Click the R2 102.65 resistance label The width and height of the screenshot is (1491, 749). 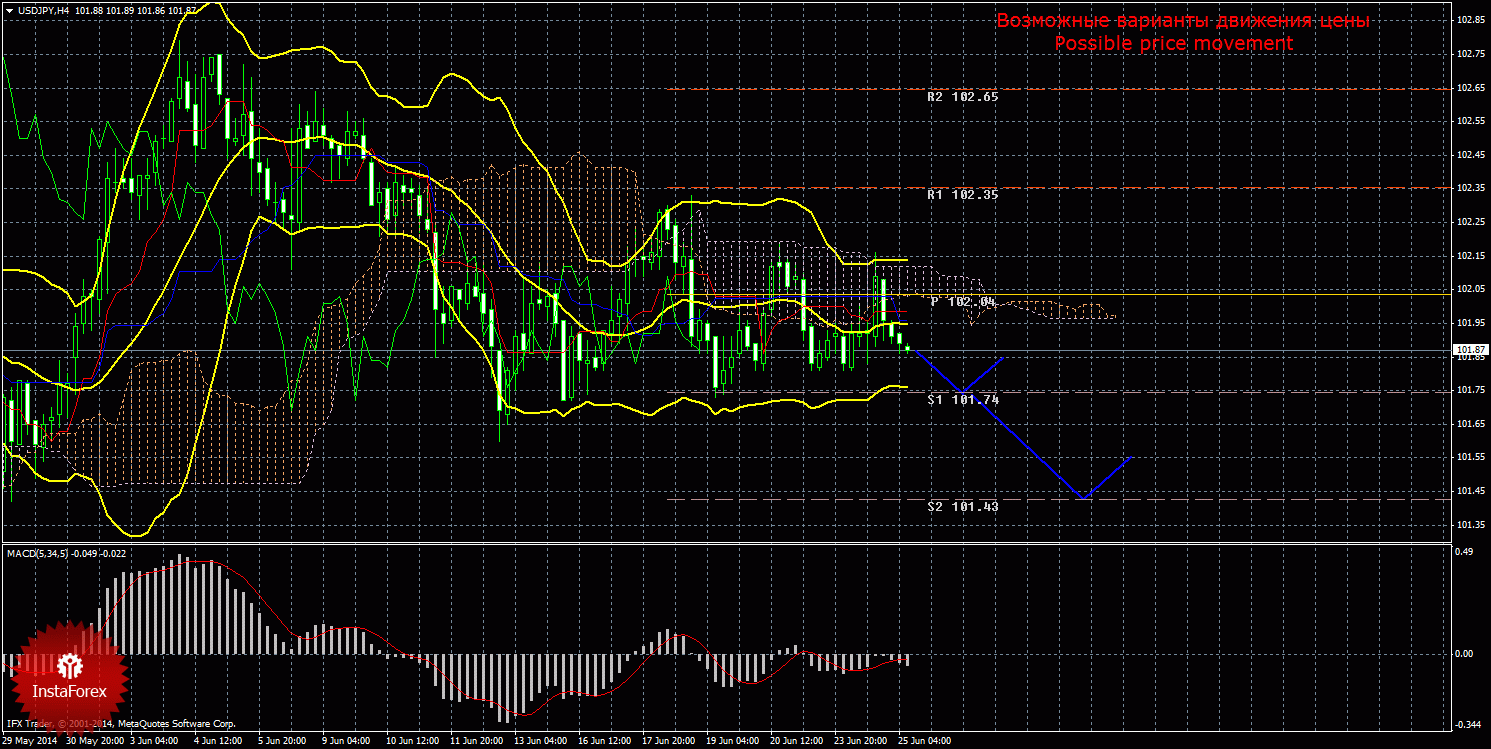pyautogui.click(x=962, y=98)
